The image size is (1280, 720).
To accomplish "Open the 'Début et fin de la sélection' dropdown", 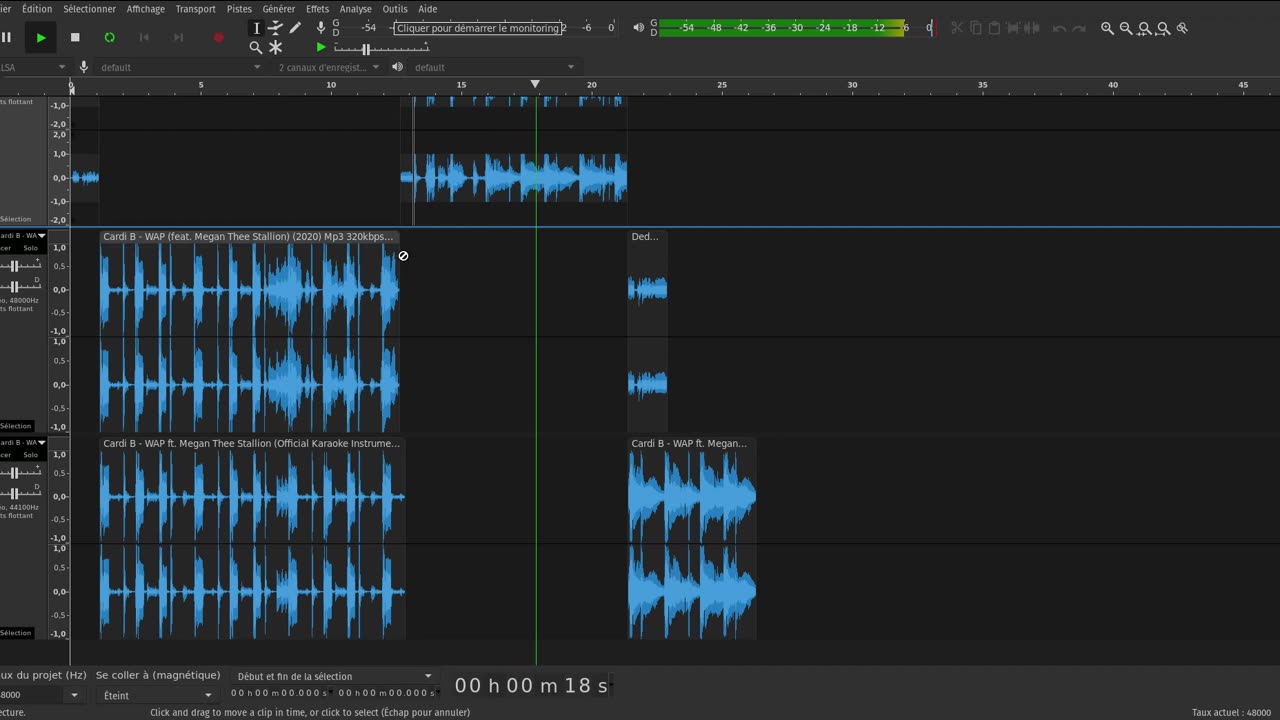I will [x=334, y=676].
